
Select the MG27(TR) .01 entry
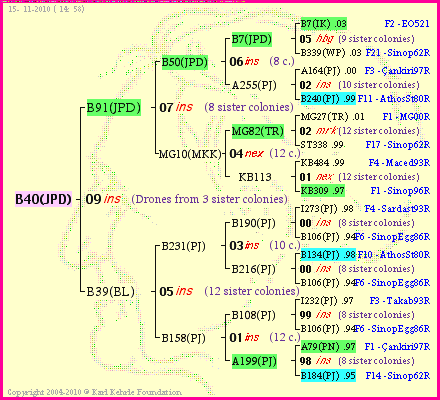[x=332, y=117]
